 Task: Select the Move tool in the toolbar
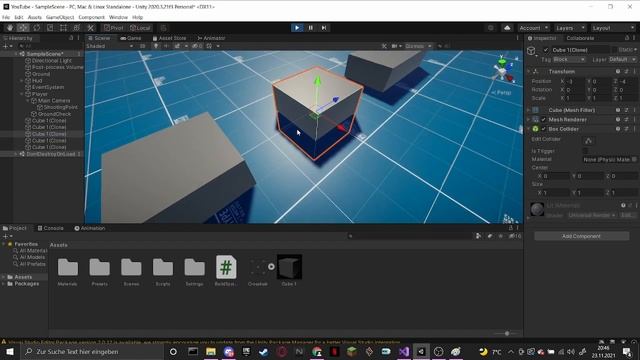(23, 28)
